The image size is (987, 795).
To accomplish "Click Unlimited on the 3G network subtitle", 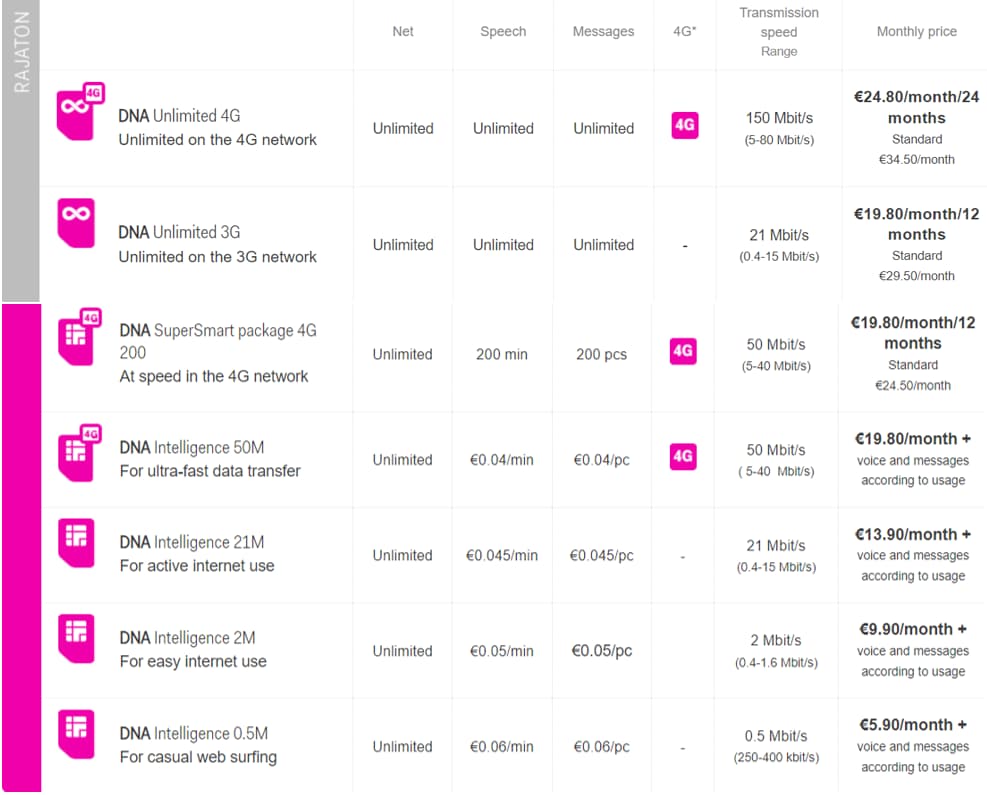I will coord(218,257).
